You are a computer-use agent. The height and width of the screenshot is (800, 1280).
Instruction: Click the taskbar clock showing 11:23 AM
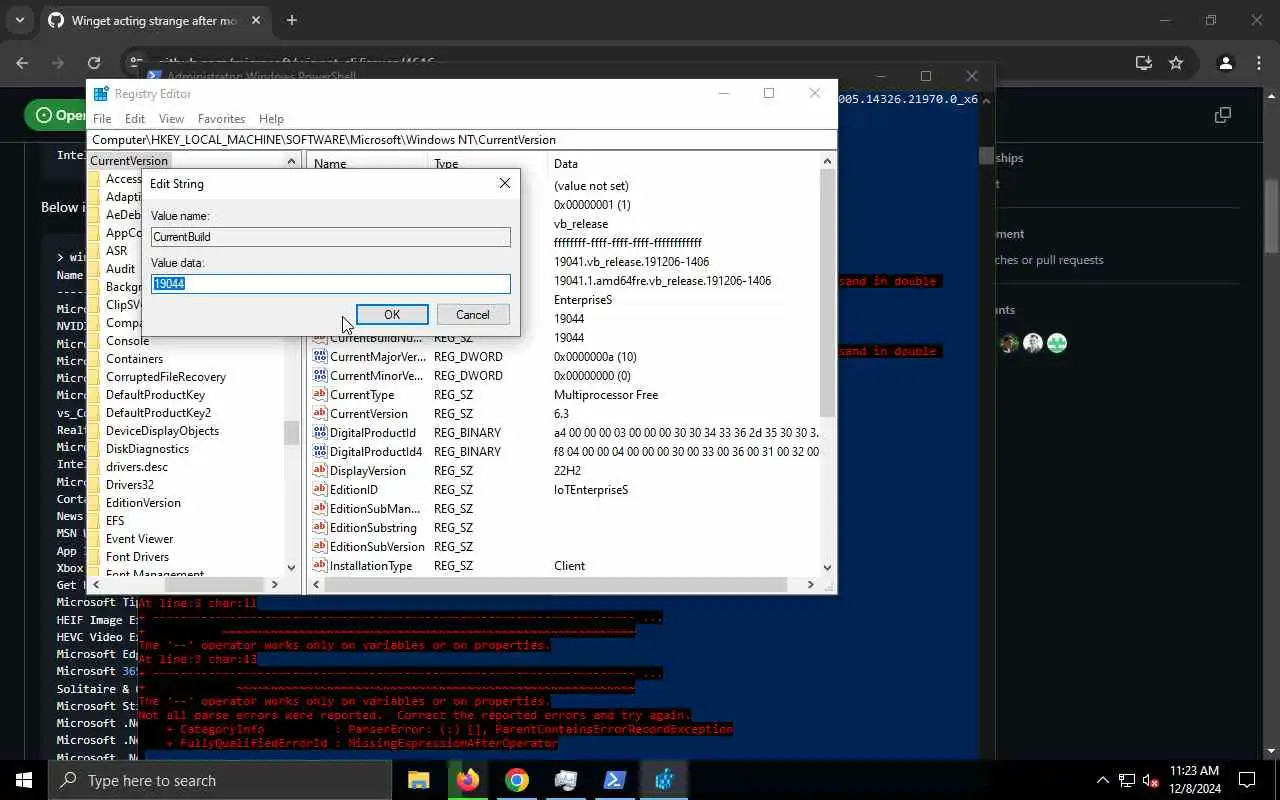pos(1194,780)
